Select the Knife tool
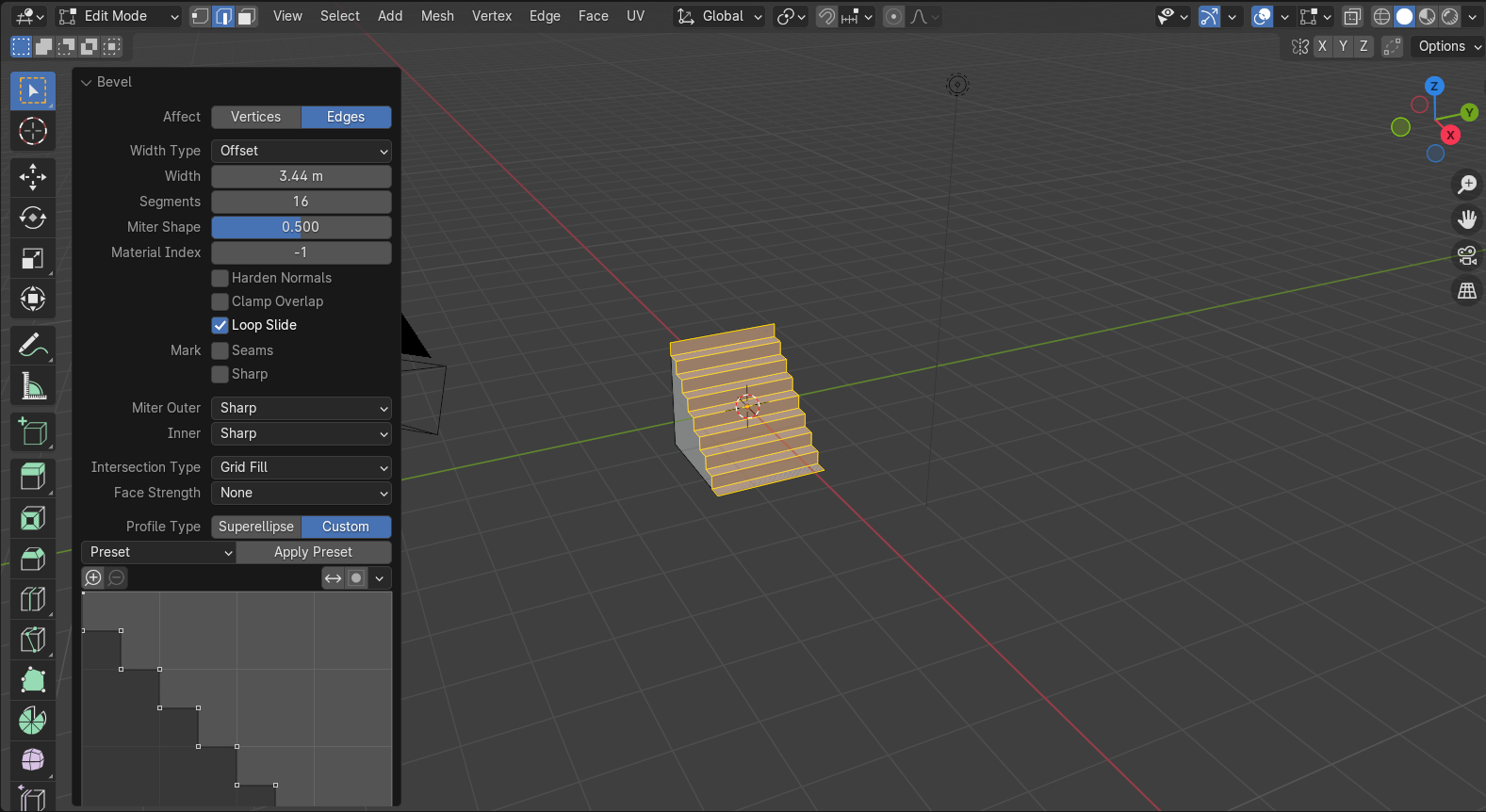Screen dimensions: 1486x812 [x=33, y=640]
